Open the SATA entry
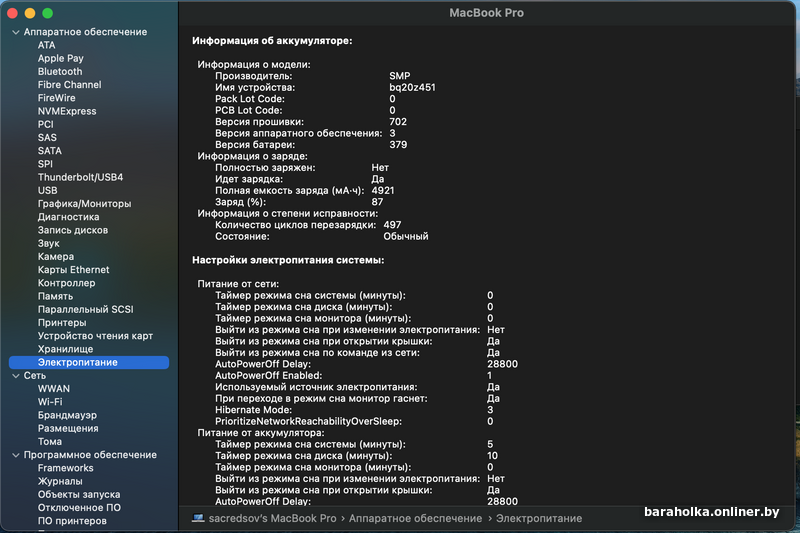This screenshot has width=800, height=533. coord(49,151)
